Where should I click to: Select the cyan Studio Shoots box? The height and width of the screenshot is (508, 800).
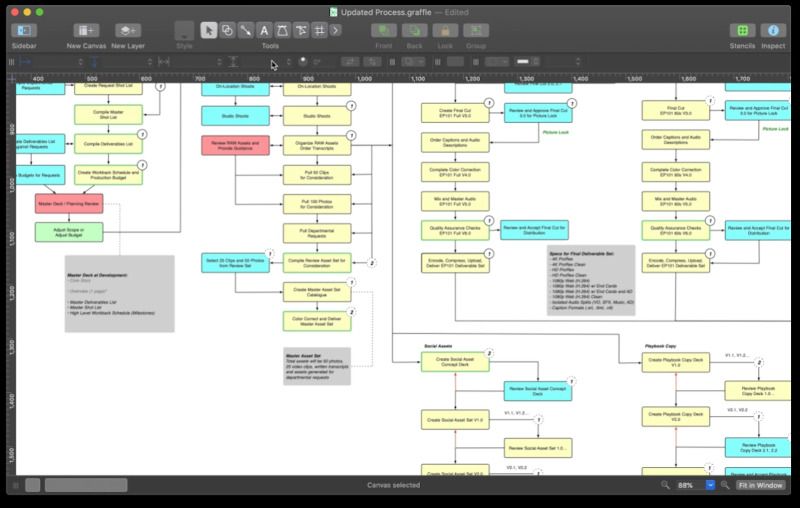pos(235,116)
